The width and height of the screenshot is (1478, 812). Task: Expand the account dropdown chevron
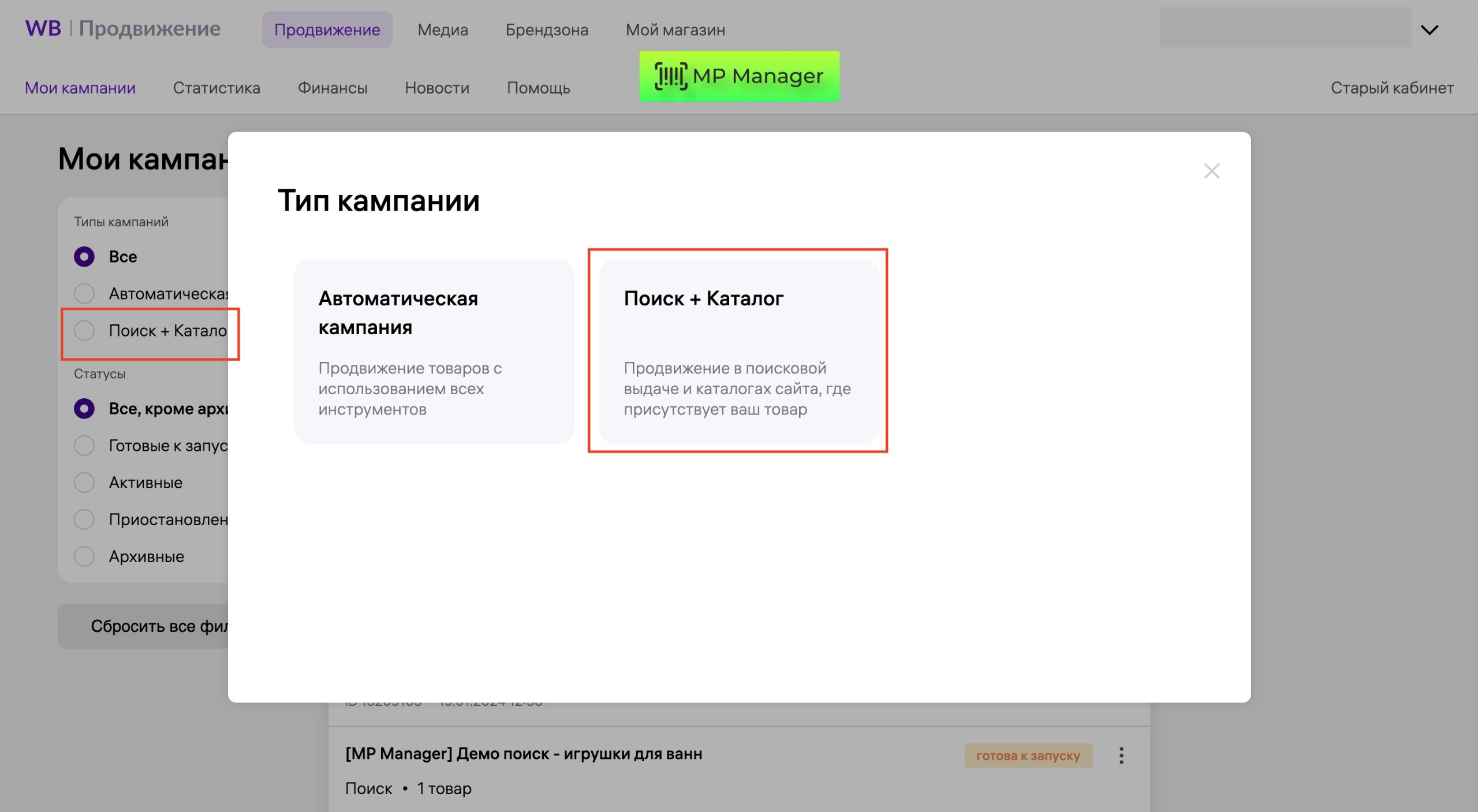(x=1429, y=30)
